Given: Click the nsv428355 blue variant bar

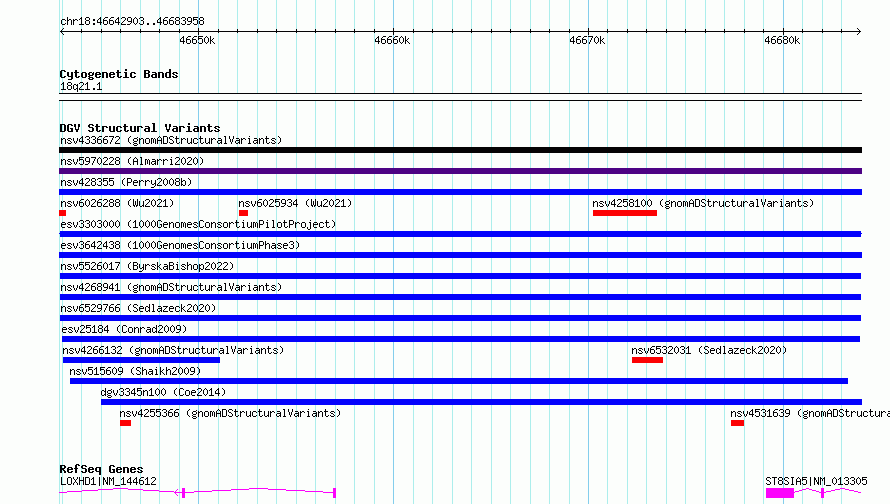Looking at the screenshot, I should tap(460, 192).
